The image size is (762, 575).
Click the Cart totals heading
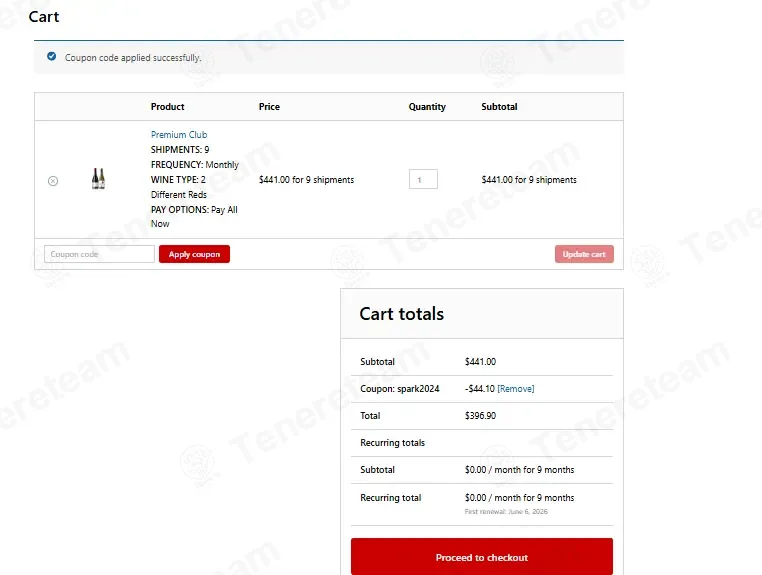[401, 314]
